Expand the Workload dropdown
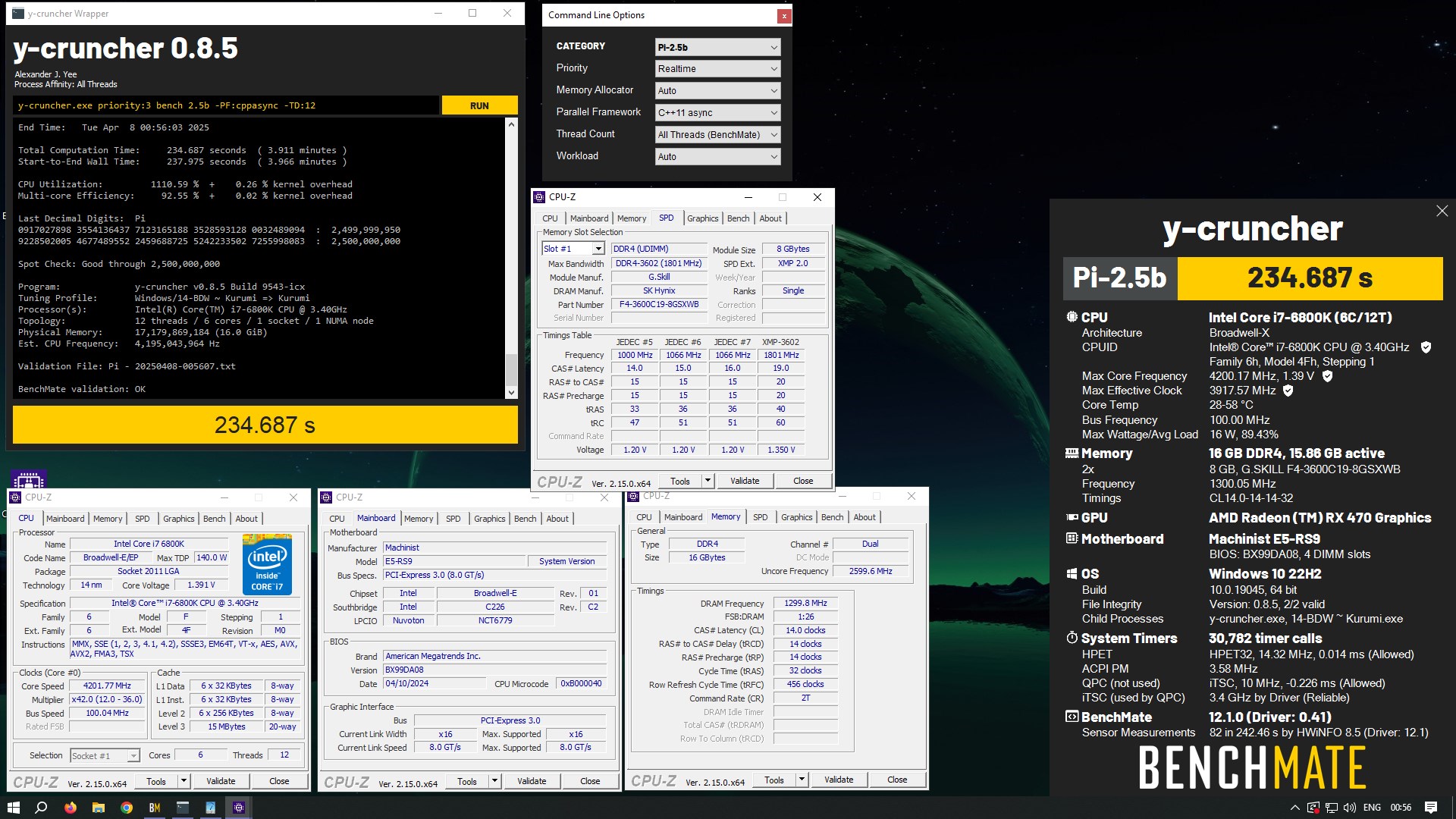This screenshot has width=1456, height=819. (x=717, y=157)
